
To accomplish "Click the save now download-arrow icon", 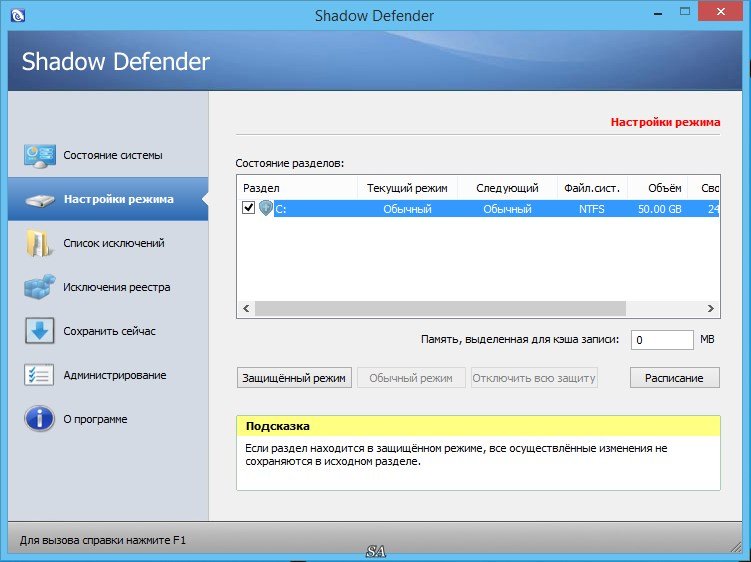I will point(39,331).
